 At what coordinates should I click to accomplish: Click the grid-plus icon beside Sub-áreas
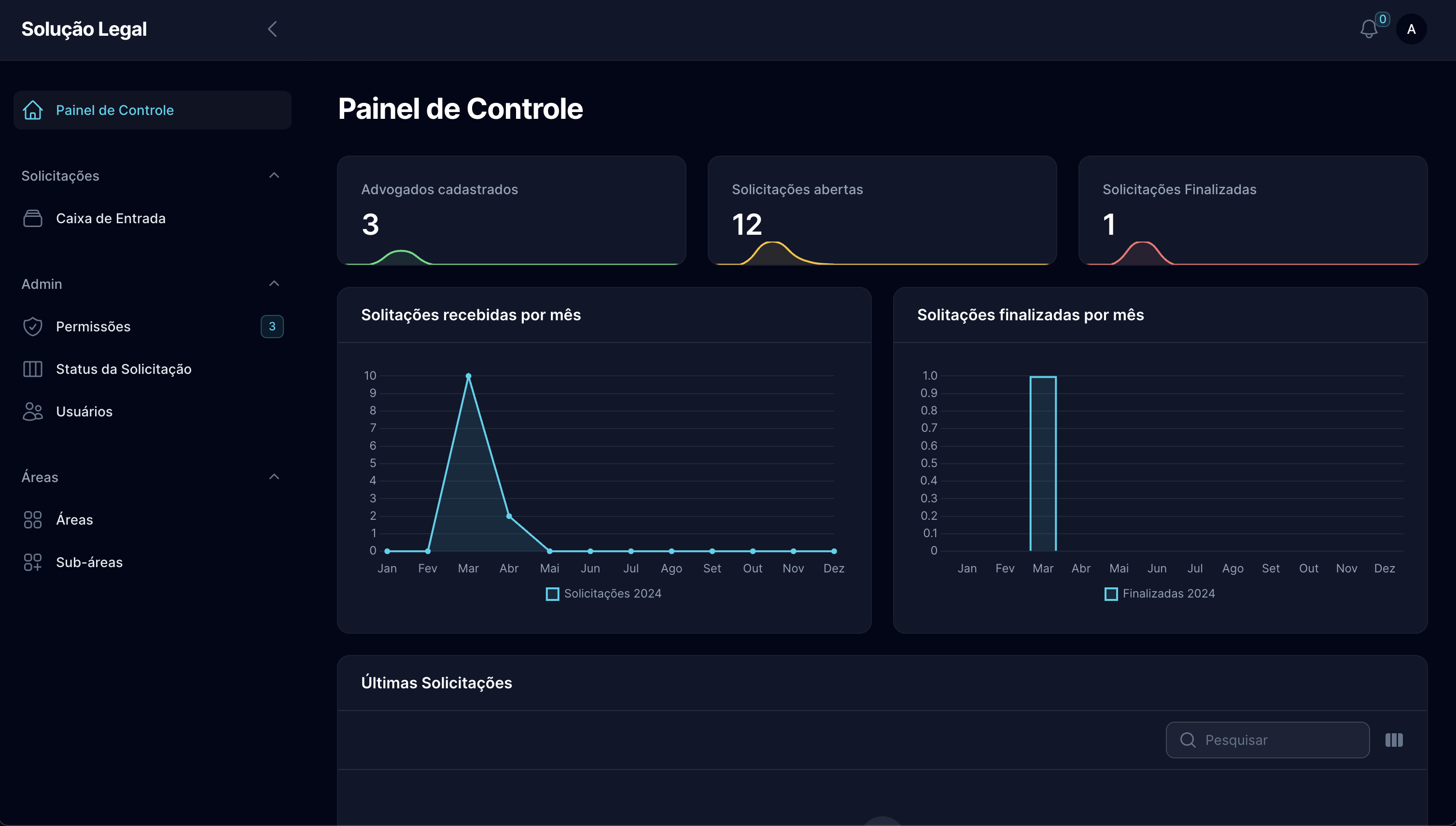(x=33, y=562)
